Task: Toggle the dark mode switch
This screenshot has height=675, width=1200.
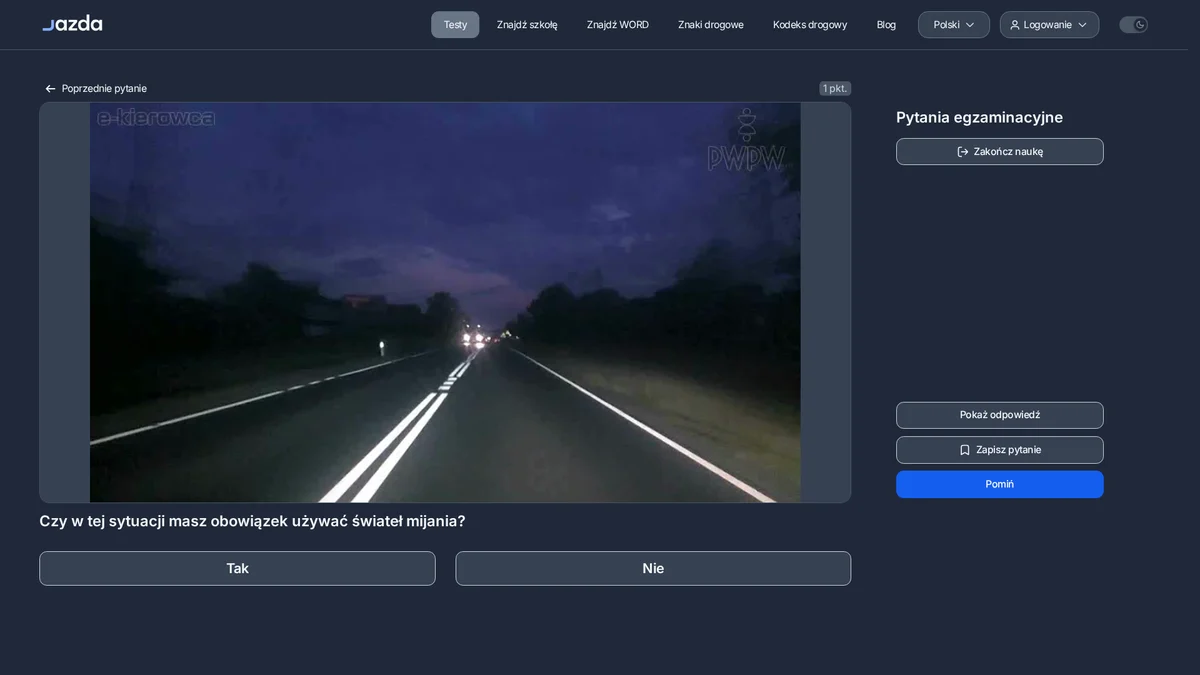Action: coord(1133,25)
